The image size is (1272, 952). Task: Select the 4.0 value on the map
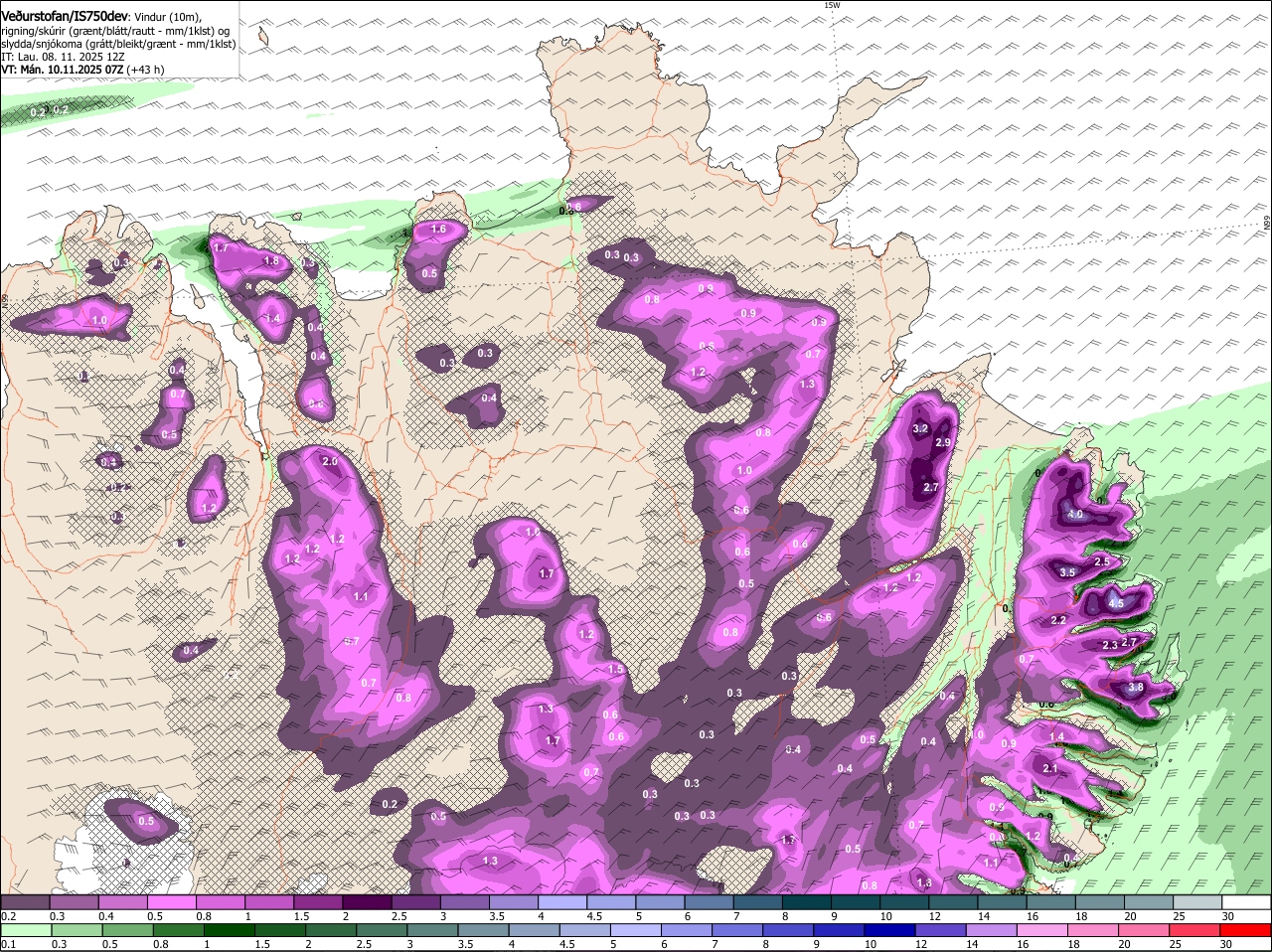click(x=1075, y=515)
